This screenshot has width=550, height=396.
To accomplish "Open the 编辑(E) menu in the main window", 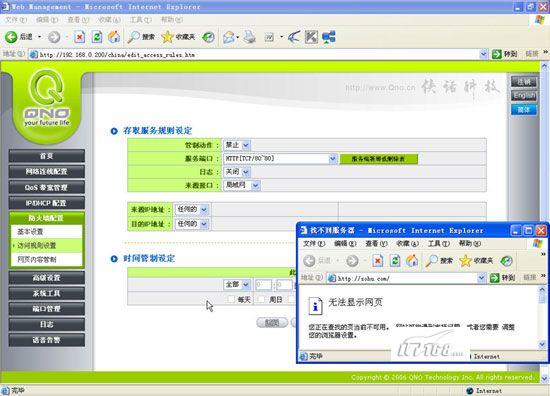I will coord(47,20).
